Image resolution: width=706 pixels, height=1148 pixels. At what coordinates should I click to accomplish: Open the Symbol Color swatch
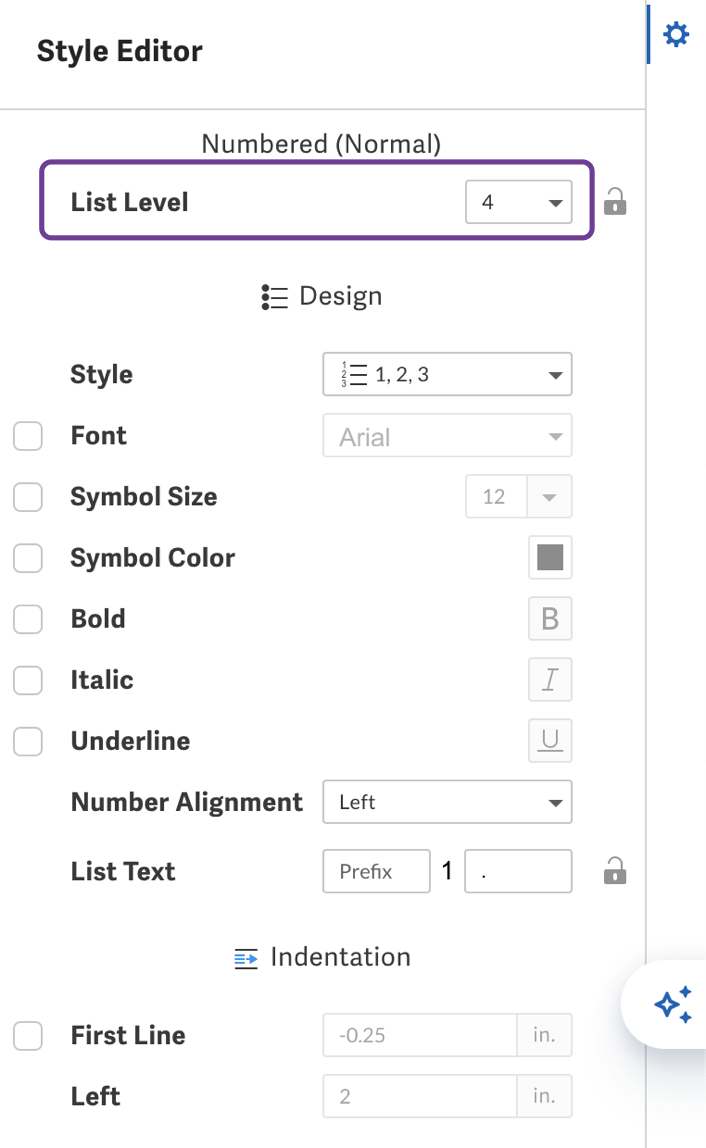pos(550,558)
